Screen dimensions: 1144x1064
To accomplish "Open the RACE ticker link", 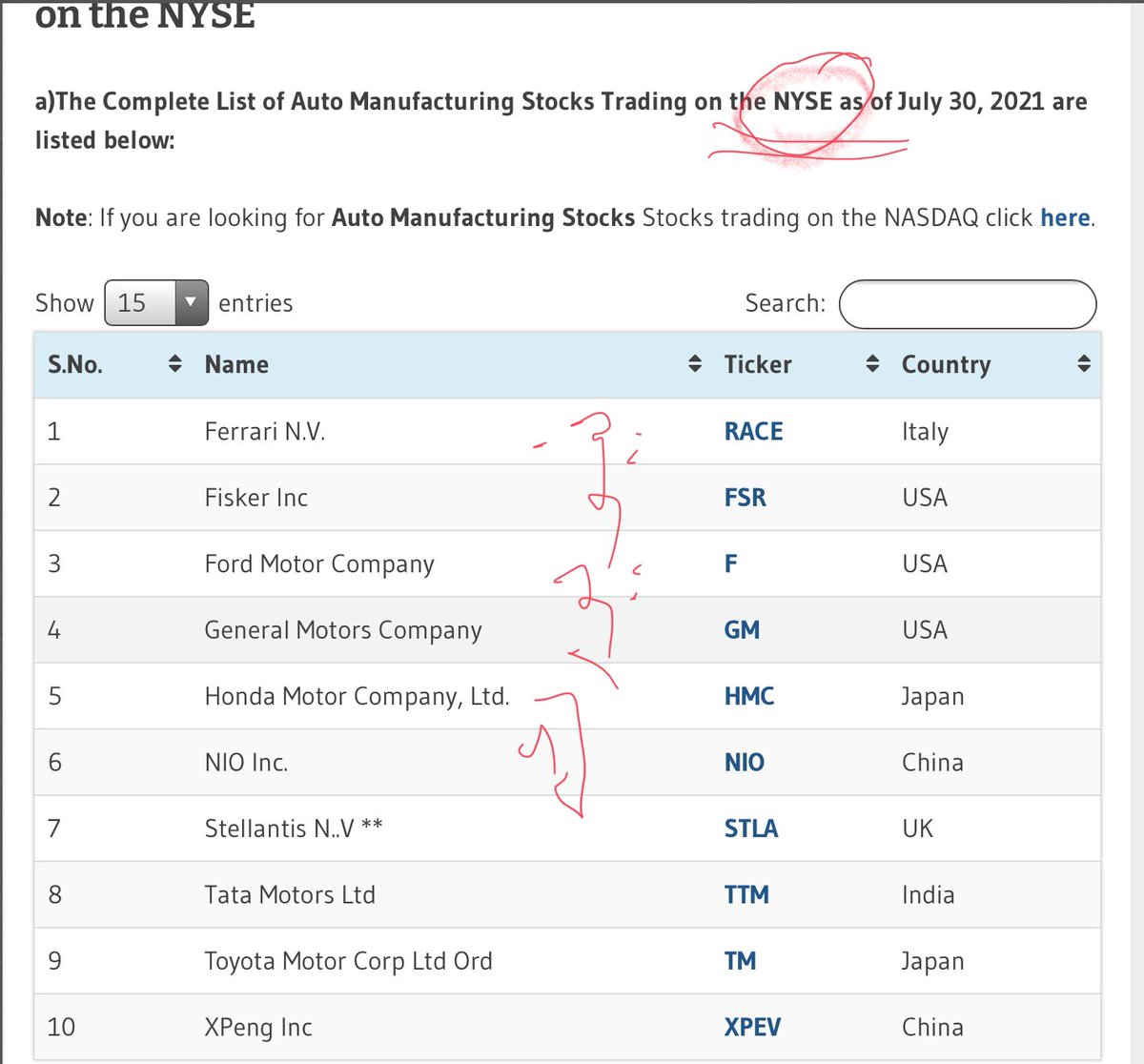I will click(753, 432).
